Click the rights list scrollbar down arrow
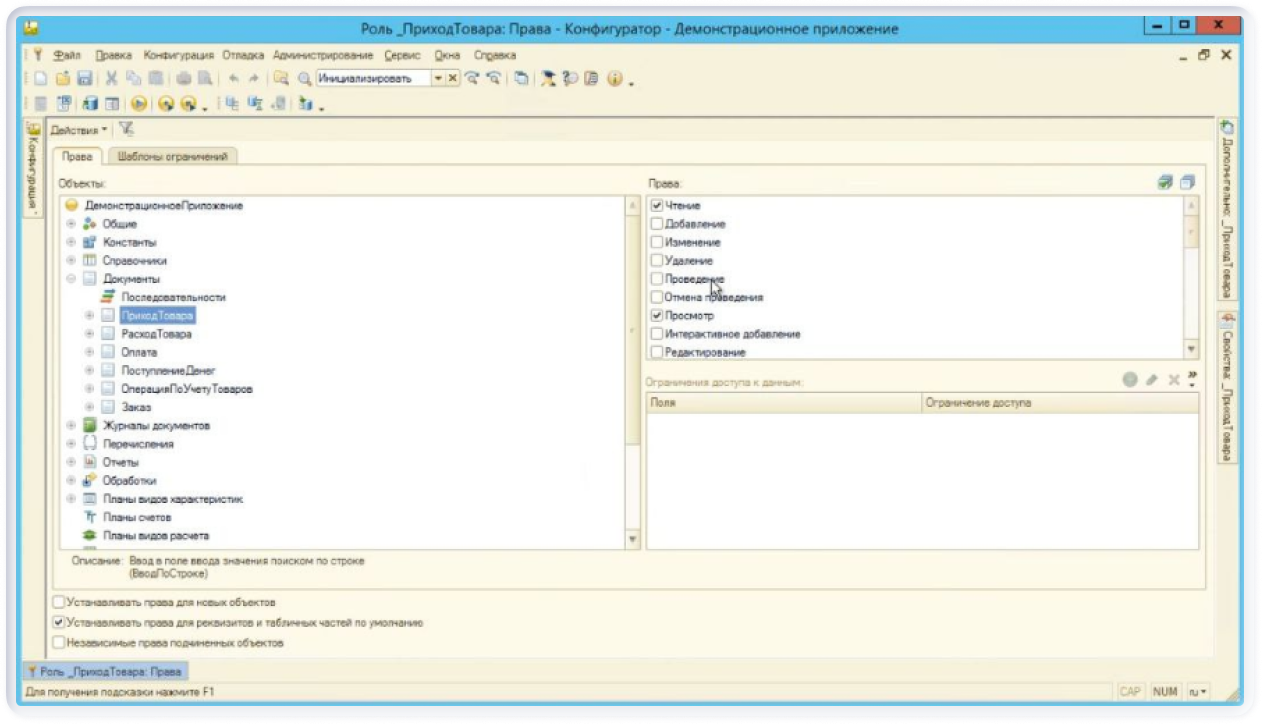1262x724 pixels. coord(1190,350)
